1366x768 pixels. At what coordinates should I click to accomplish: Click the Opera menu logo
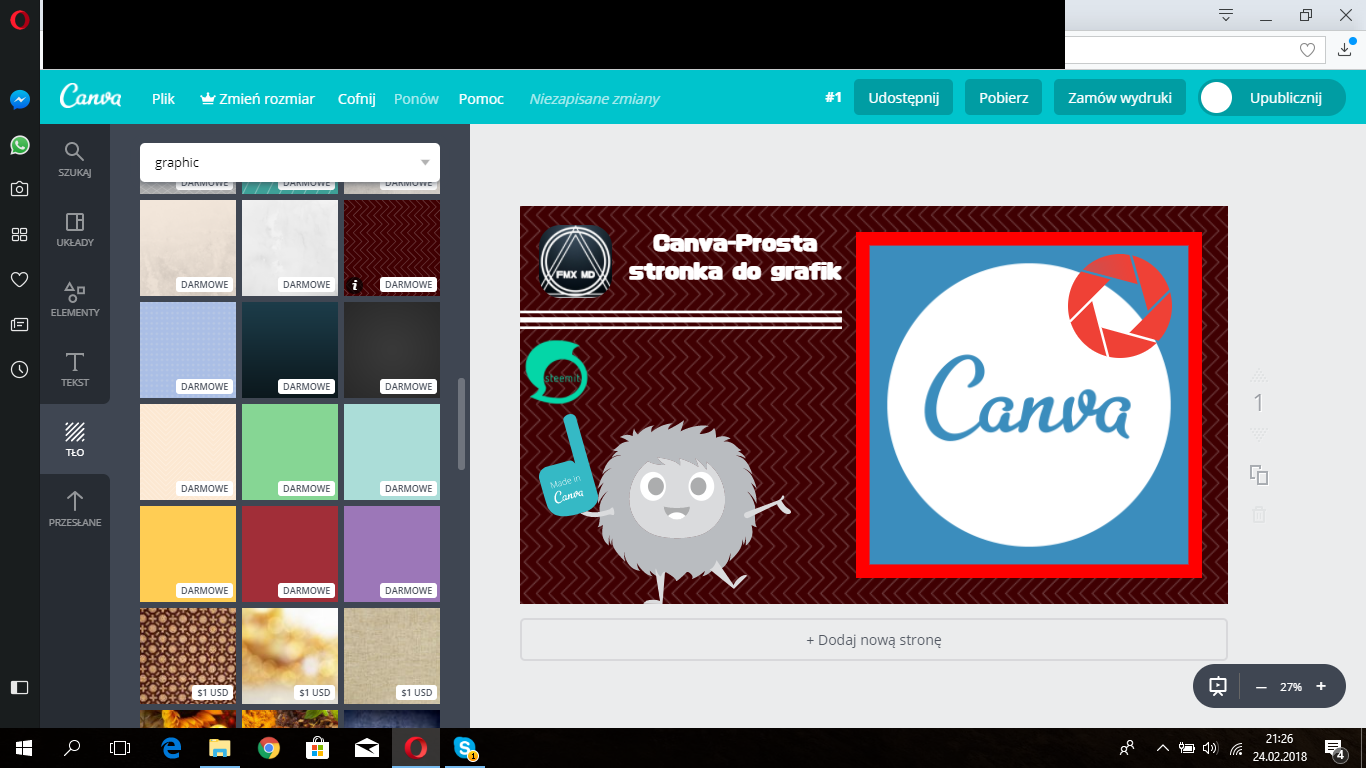[20, 19]
